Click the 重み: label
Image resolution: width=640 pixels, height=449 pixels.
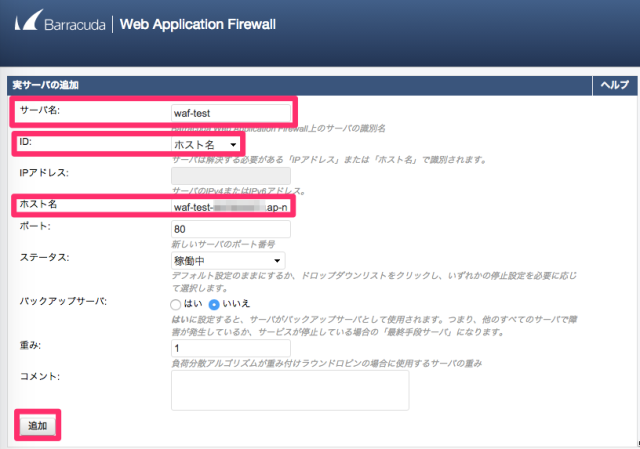(30, 345)
